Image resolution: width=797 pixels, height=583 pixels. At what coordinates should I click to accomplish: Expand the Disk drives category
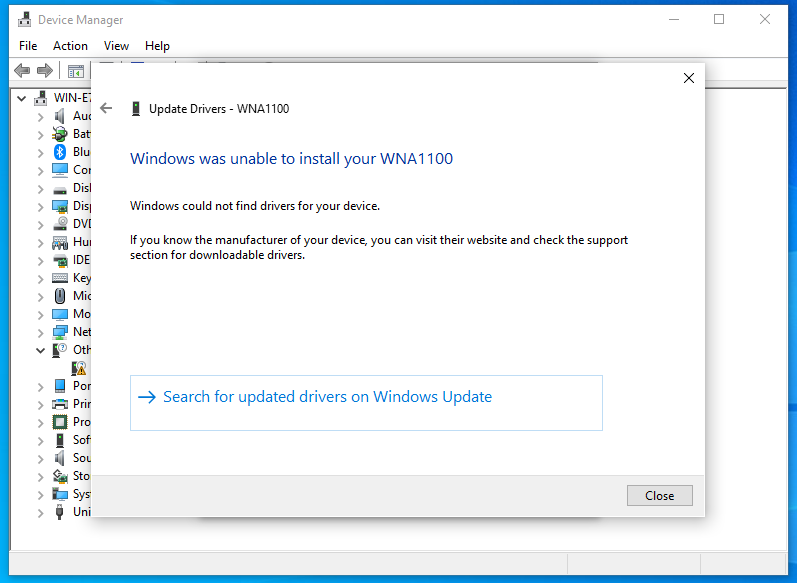(x=41, y=189)
